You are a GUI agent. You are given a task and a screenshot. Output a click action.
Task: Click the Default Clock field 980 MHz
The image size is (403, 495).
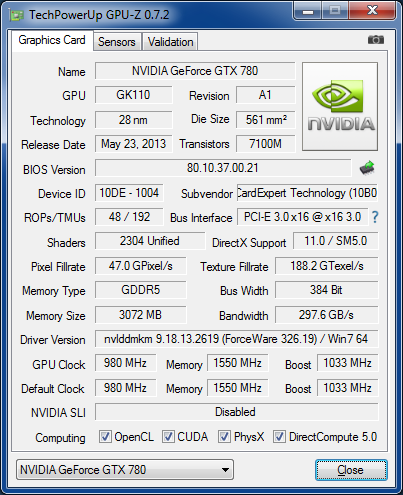coord(125,388)
